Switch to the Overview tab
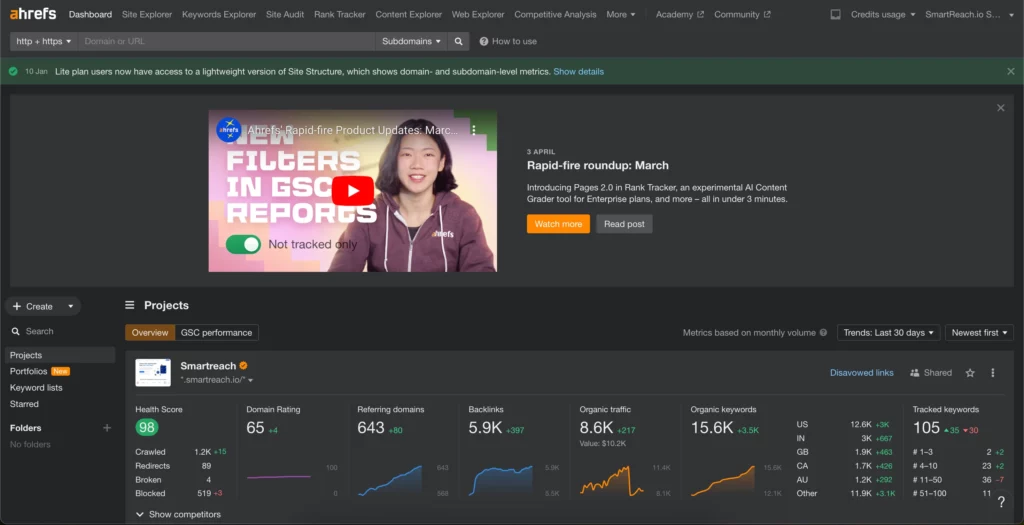This screenshot has height=525, width=1024. 150,332
